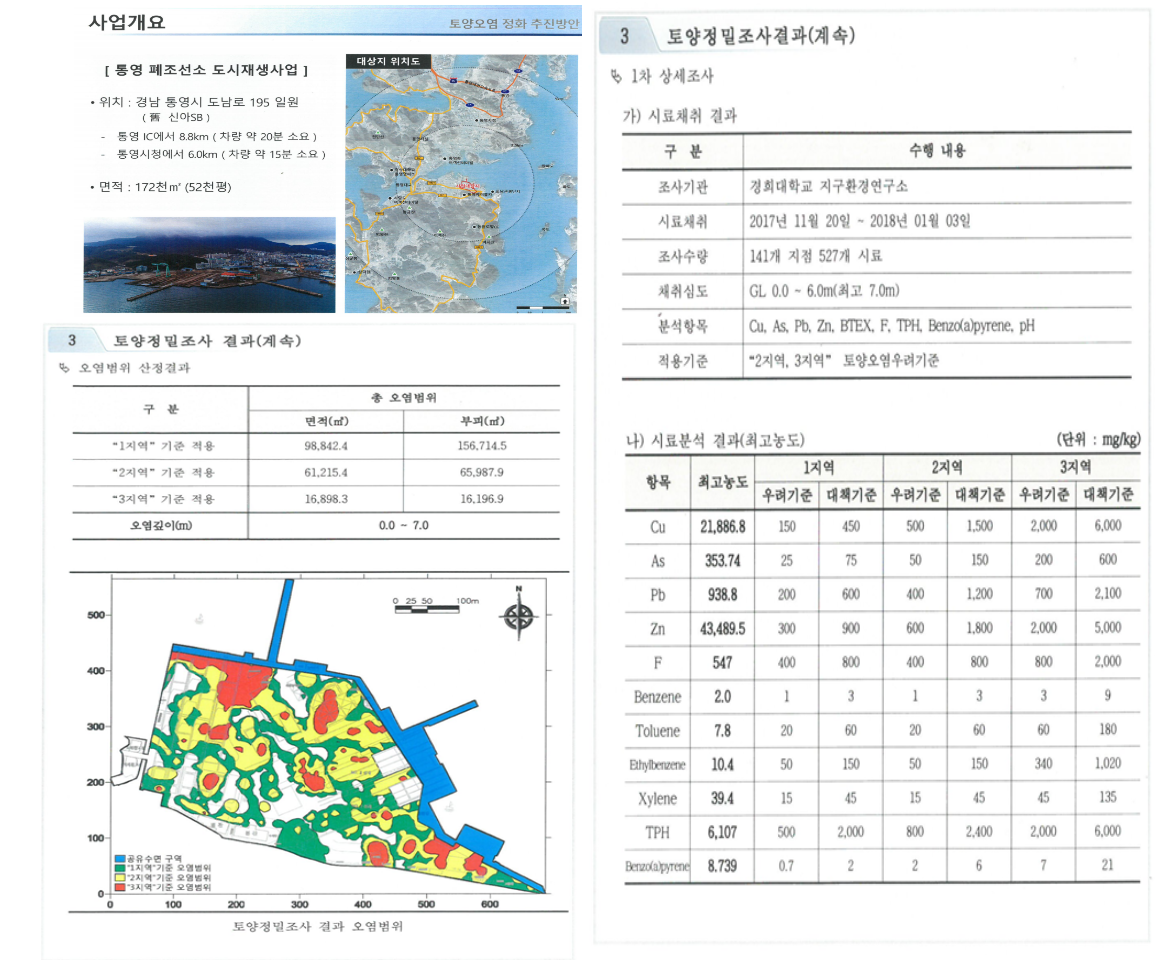Click the 3지역 column group header
Viewport: 1164px width, 966px height.
tap(1076, 467)
